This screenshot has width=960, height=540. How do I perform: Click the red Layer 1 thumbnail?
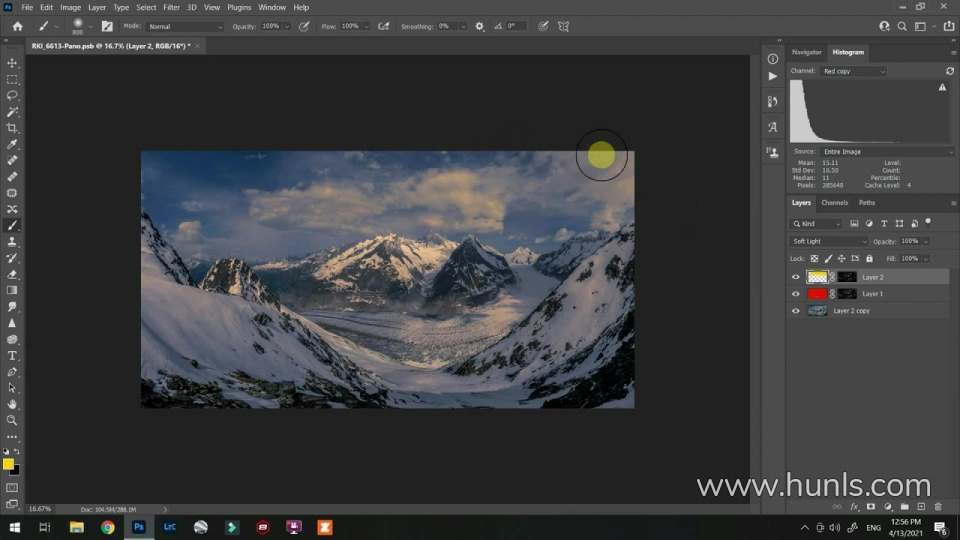pyautogui.click(x=817, y=294)
